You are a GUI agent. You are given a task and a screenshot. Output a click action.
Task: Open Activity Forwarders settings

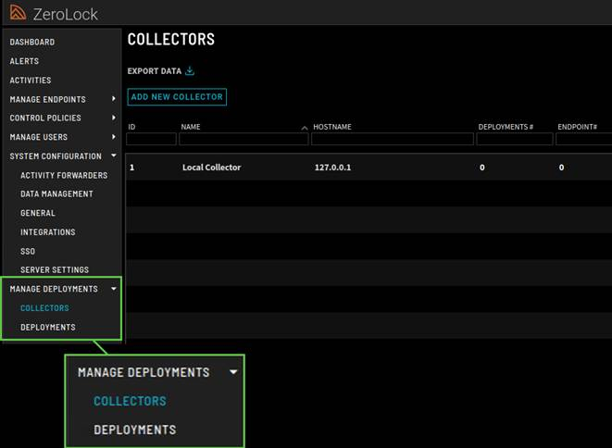[64, 176]
